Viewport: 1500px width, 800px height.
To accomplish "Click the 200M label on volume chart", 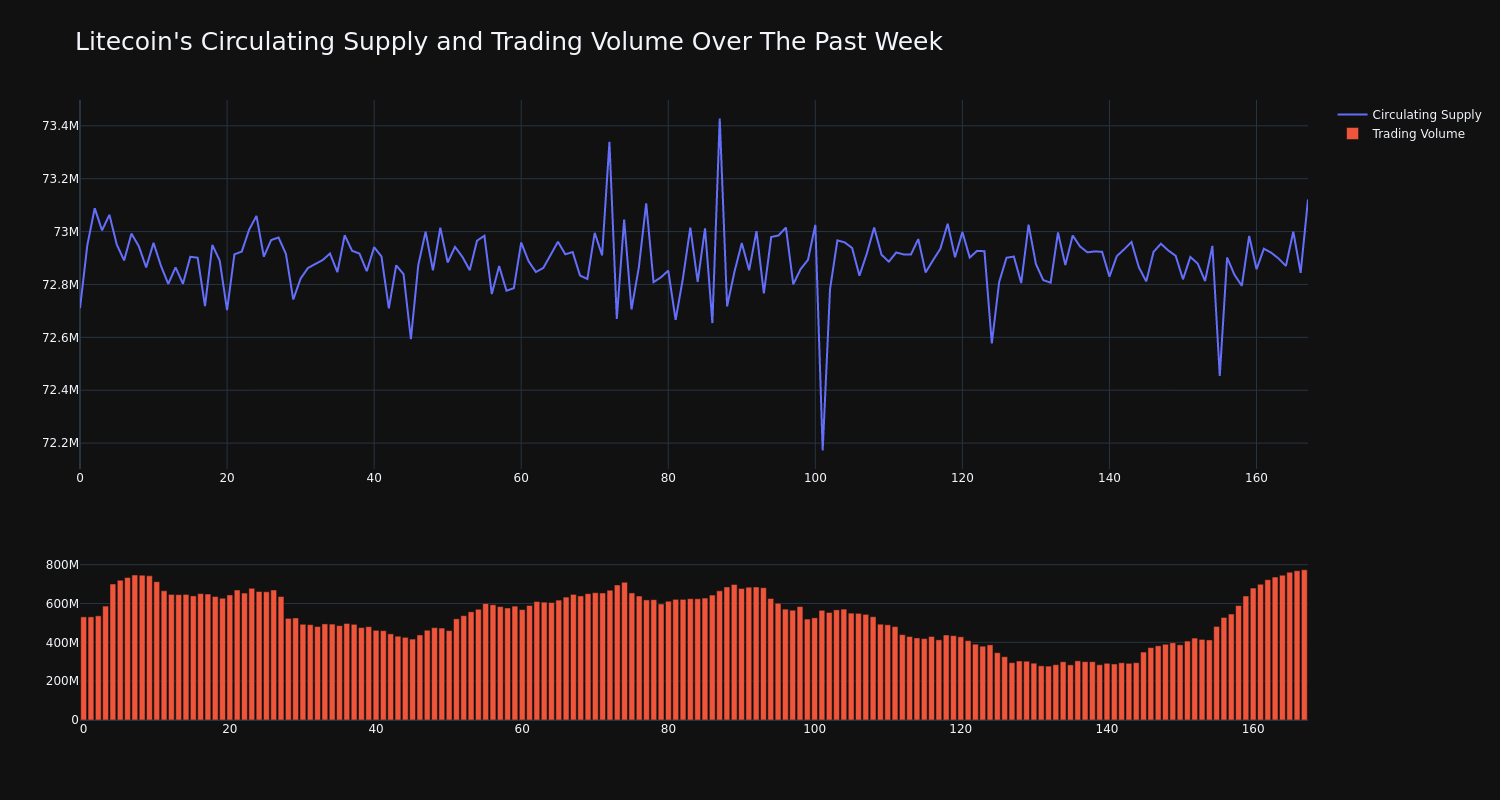I will 62,681.
